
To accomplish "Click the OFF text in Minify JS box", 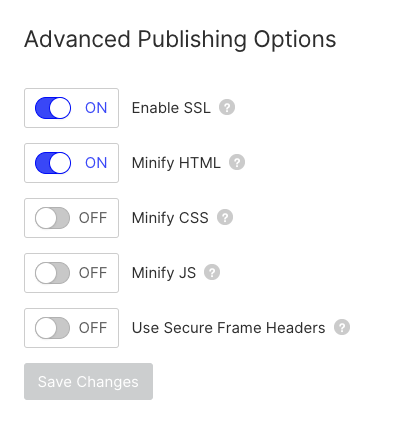I will pyautogui.click(x=93, y=273).
